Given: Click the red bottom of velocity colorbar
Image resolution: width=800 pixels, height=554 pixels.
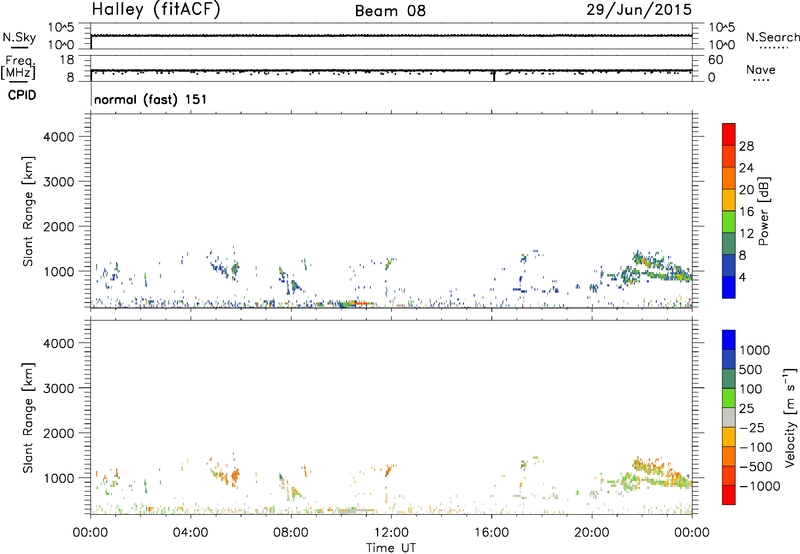Looking at the screenshot, I should click(729, 495).
